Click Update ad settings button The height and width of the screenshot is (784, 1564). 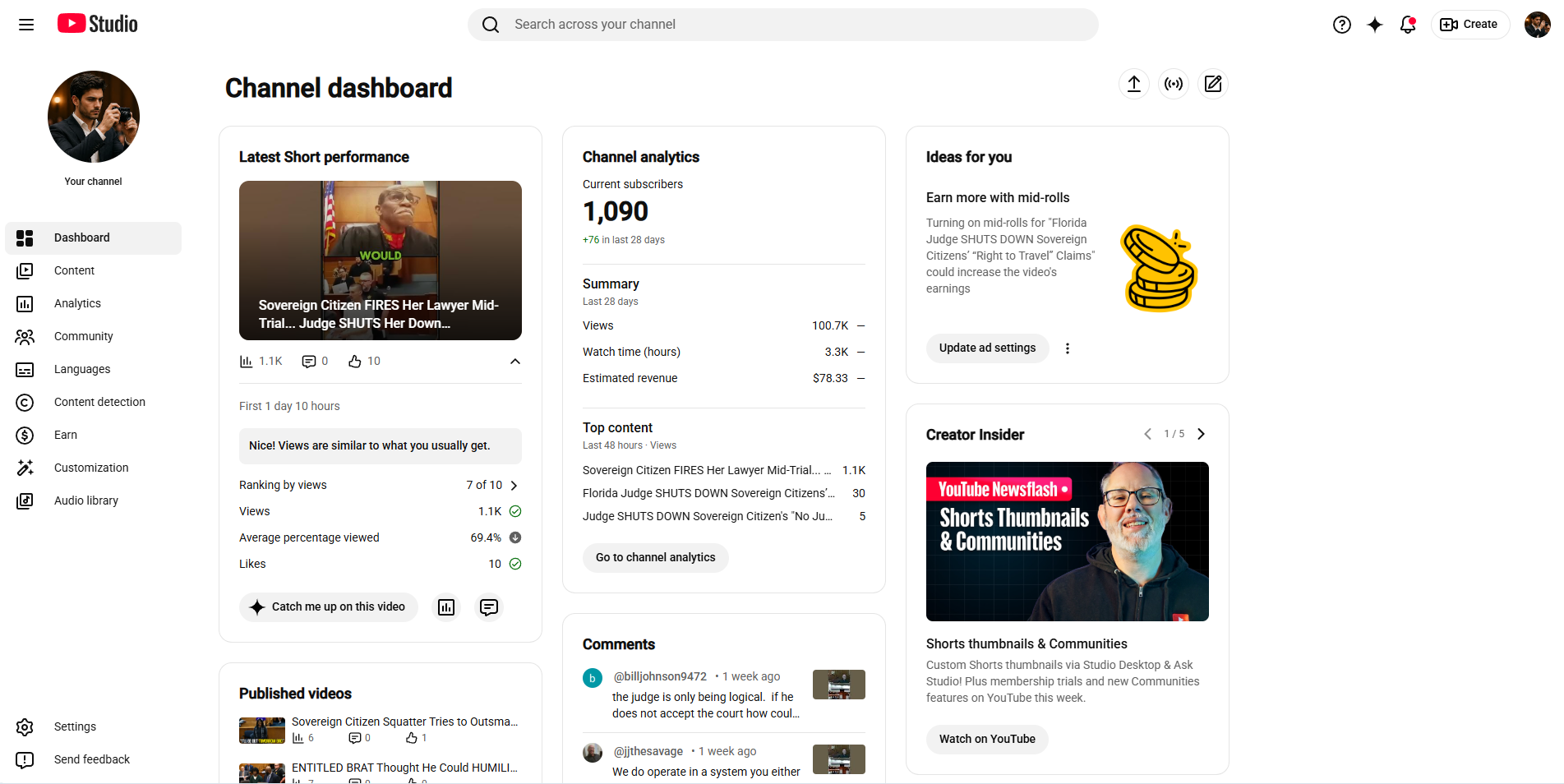[x=988, y=348]
